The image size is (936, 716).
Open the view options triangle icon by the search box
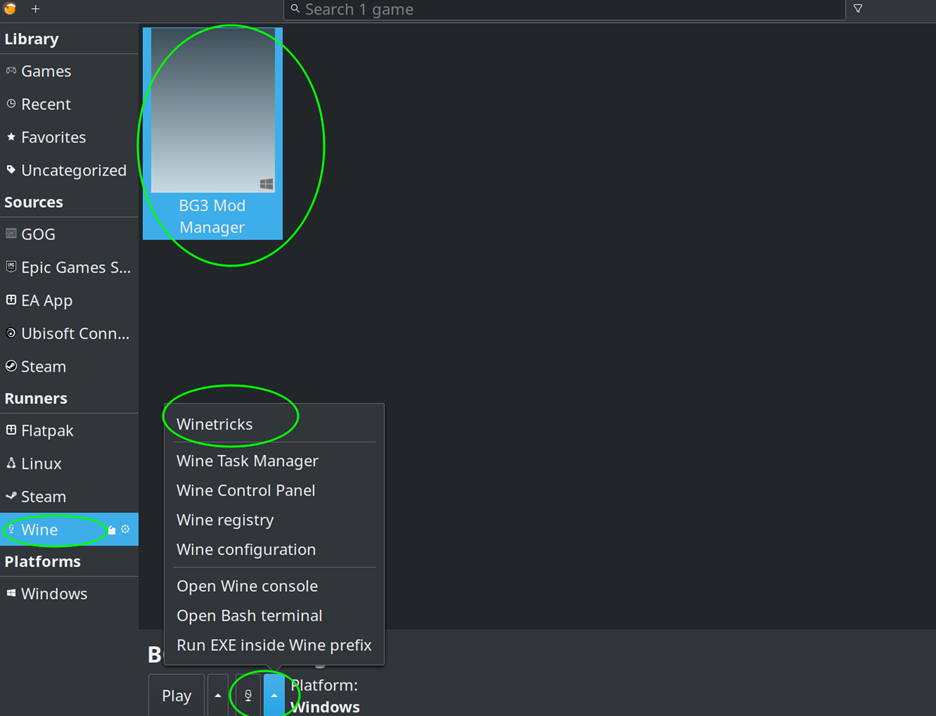pyautogui.click(x=858, y=9)
